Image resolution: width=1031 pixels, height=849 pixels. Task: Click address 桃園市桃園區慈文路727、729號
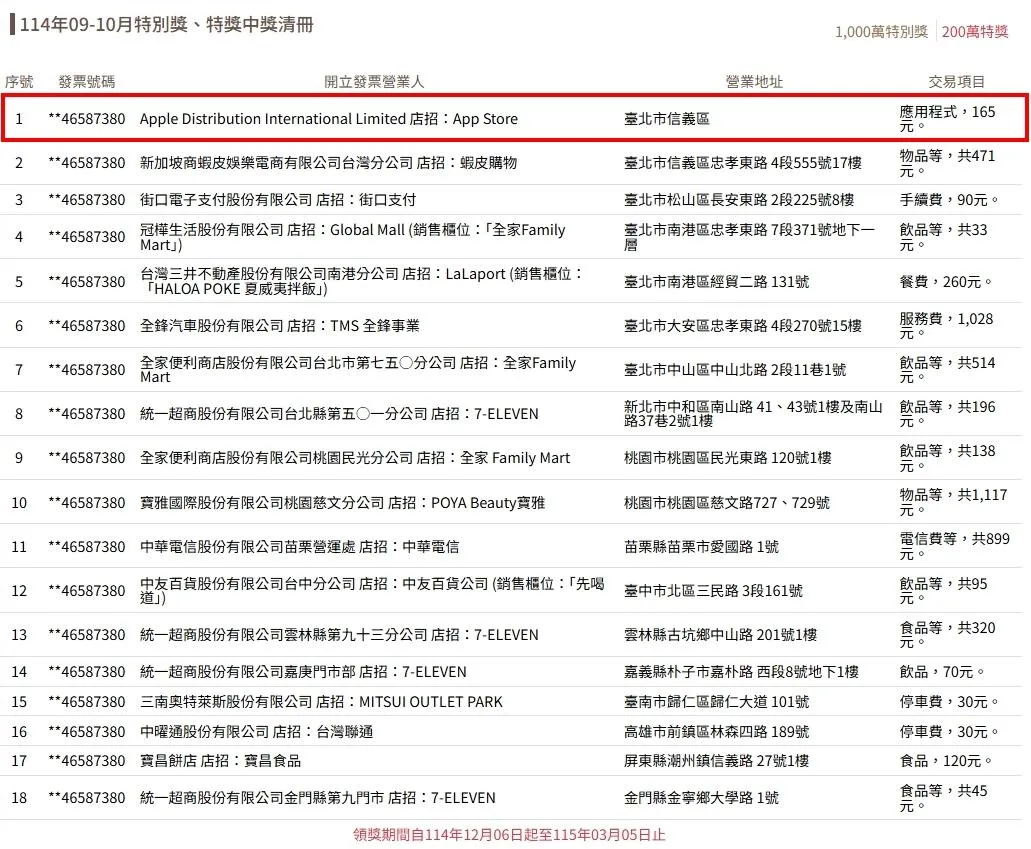point(727,503)
